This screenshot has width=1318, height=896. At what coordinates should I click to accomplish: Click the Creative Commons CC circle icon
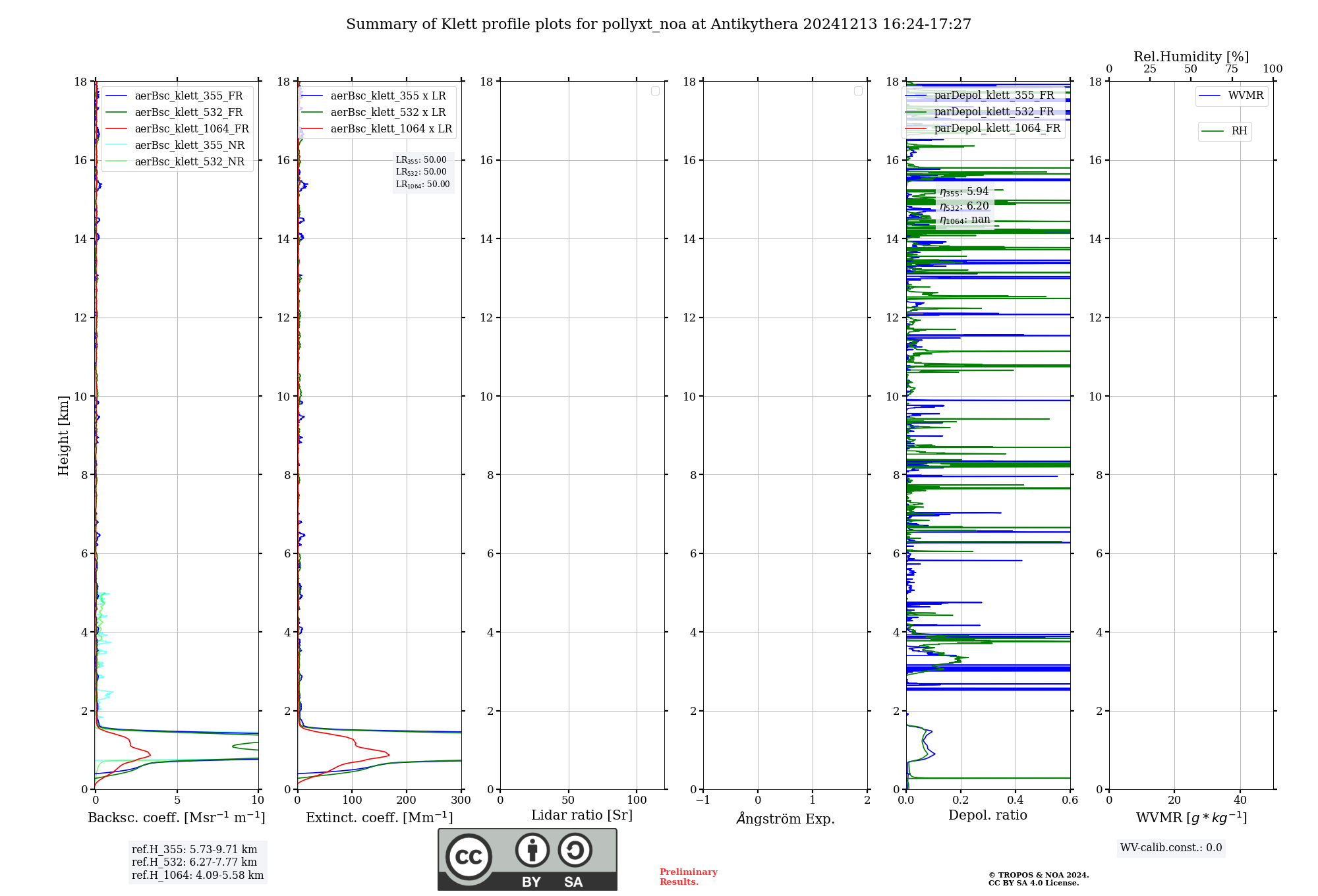(469, 856)
